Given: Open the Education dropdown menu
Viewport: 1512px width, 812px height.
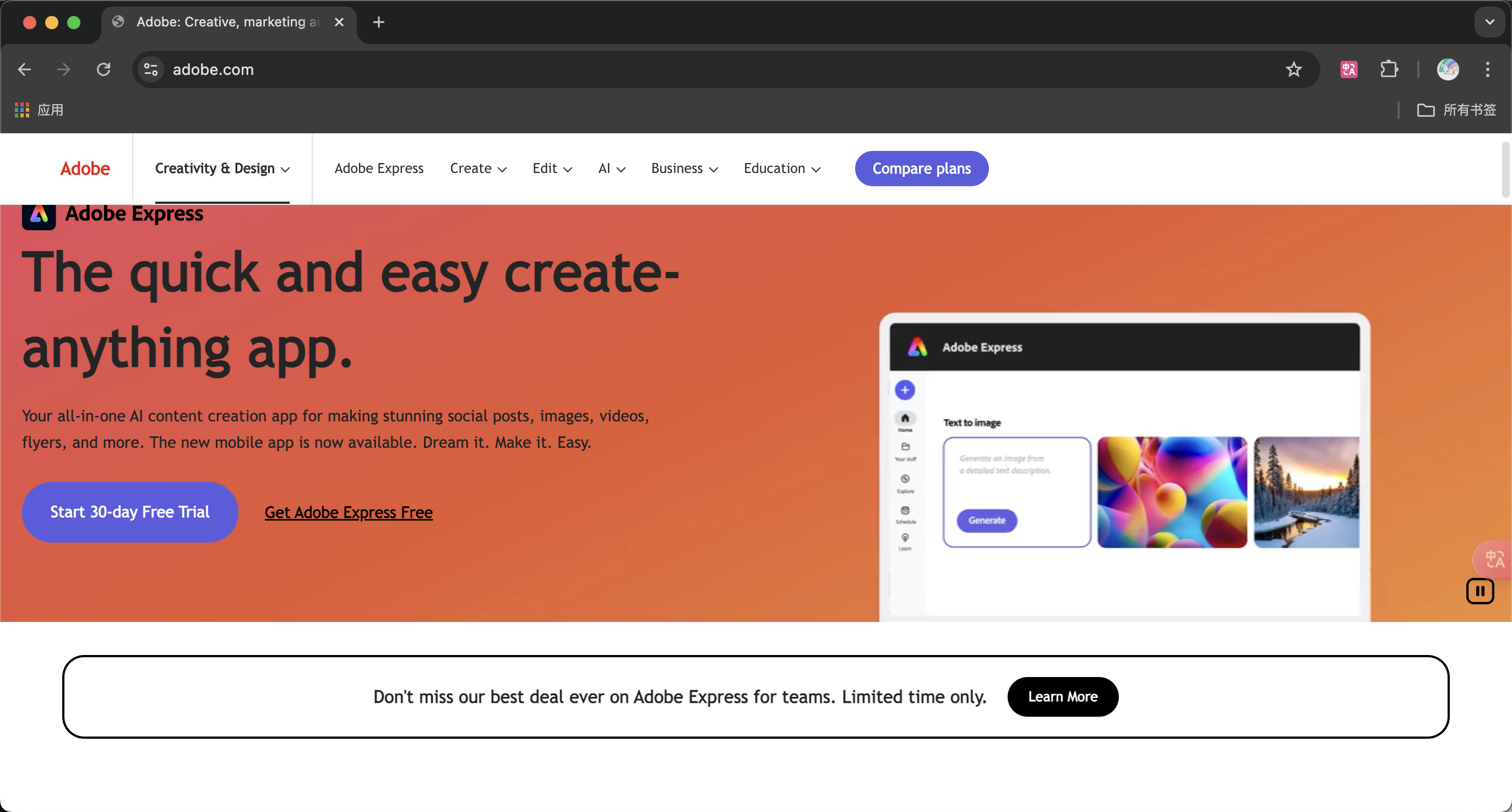Looking at the screenshot, I should tap(783, 168).
